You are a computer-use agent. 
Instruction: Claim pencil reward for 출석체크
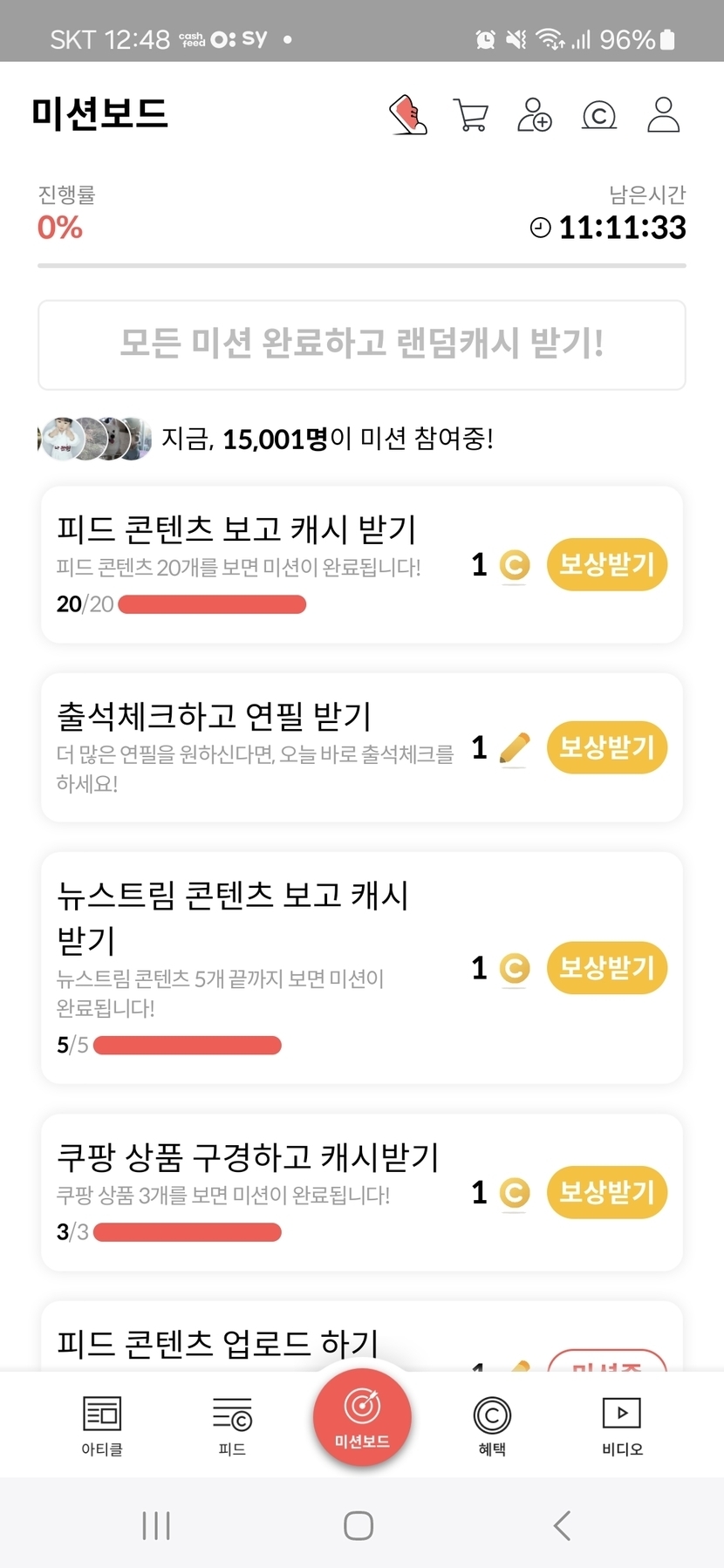[x=607, y=747]
